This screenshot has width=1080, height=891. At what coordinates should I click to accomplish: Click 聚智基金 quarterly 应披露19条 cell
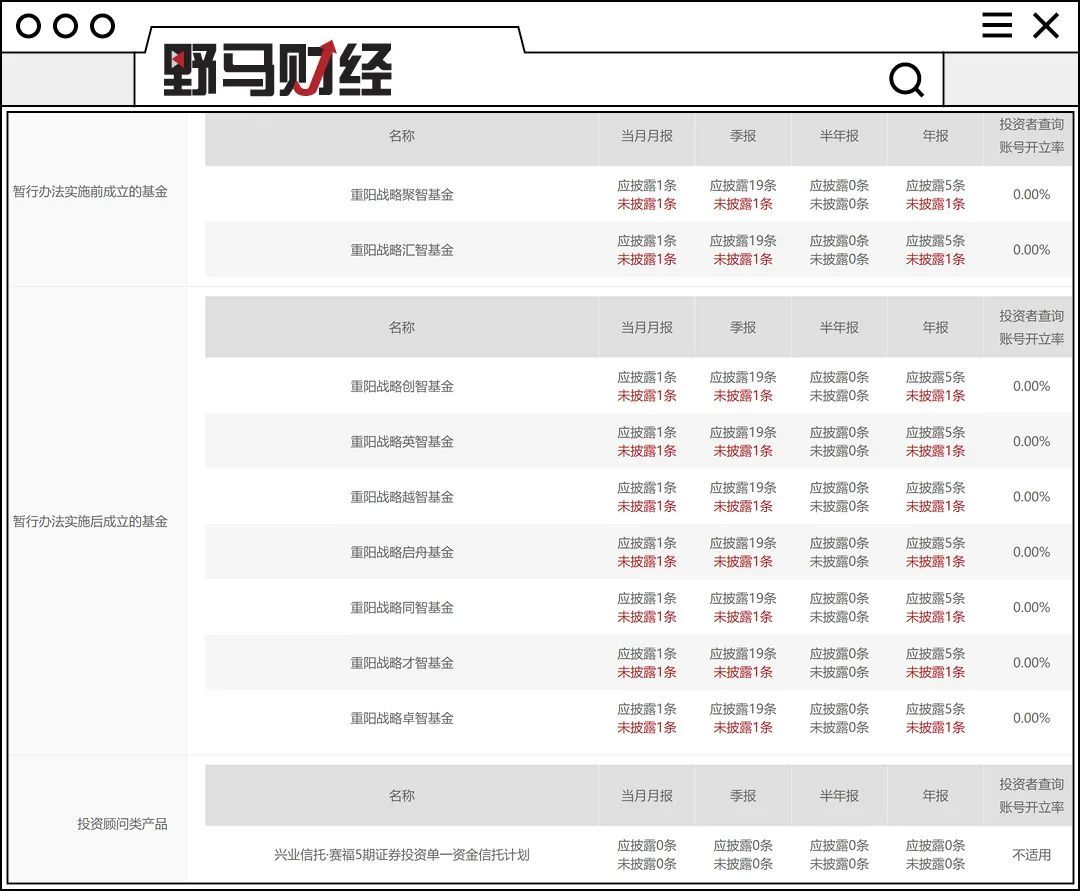click(x=743, y=185)
